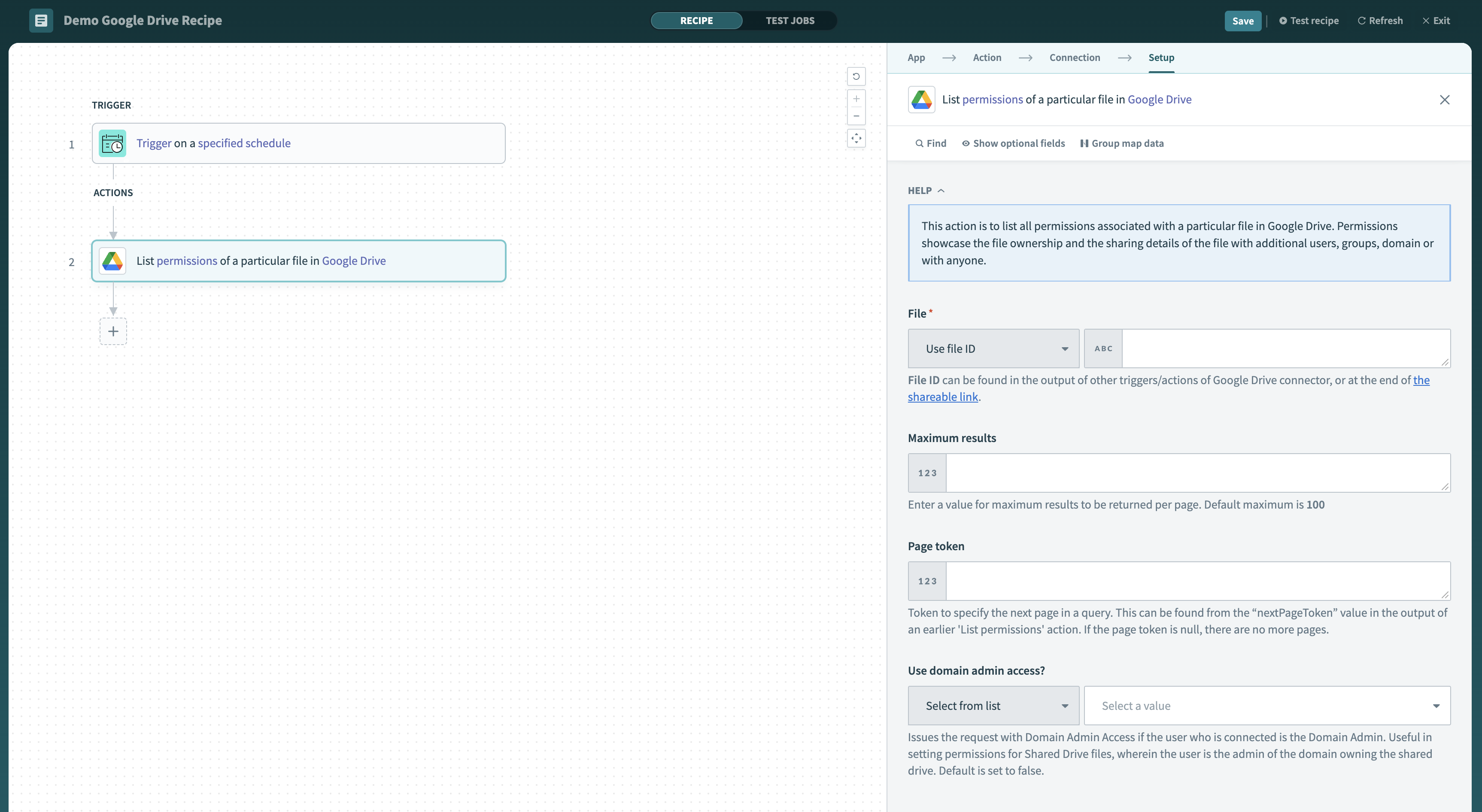Exit the recipe editor
Image resolution: width=1482 pixels, height=812 pixels.
[1436, 21]
